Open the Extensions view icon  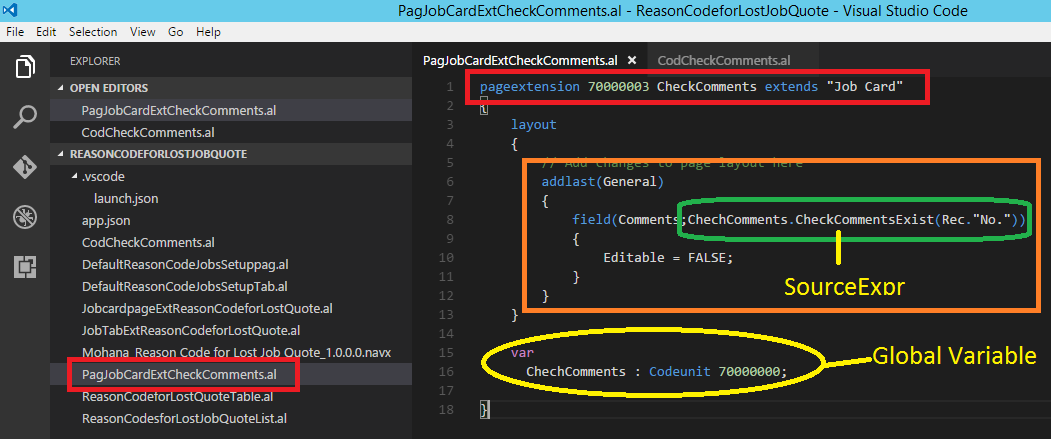[25, 266]
